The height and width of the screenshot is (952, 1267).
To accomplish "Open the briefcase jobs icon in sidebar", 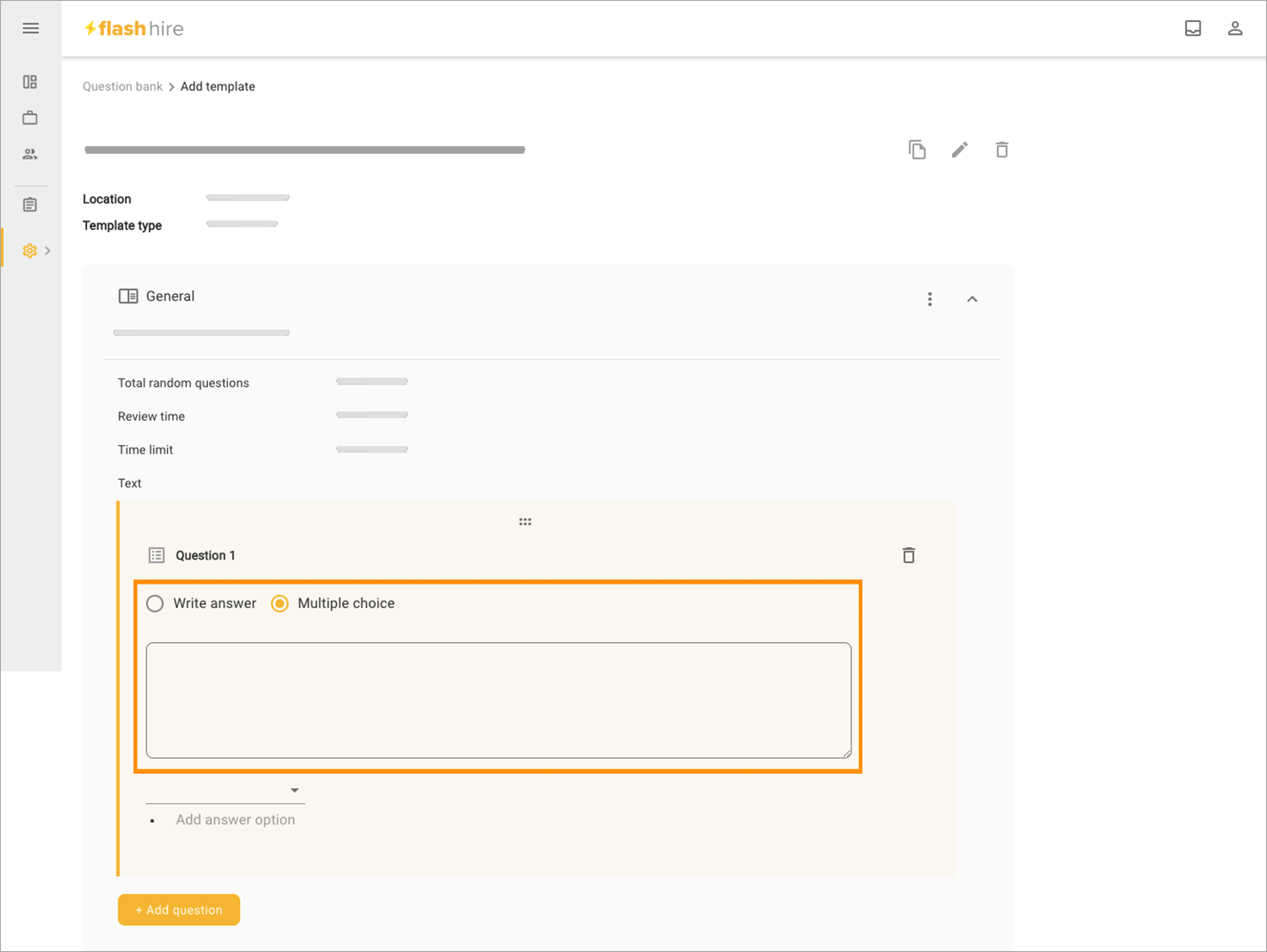I will click(30, 117).
